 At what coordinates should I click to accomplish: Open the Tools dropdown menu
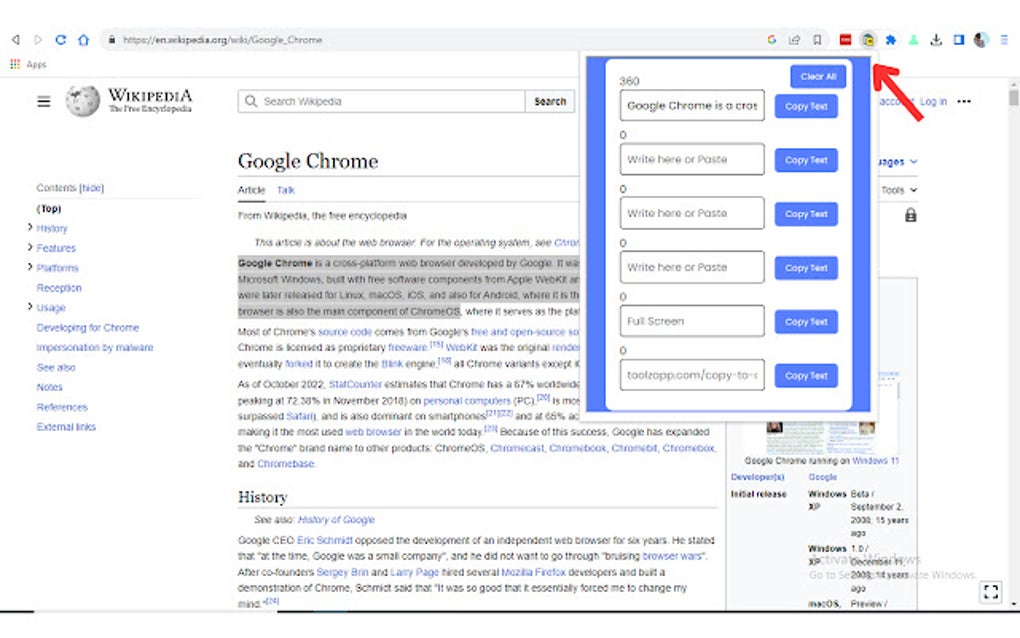(x=897, y=189)
